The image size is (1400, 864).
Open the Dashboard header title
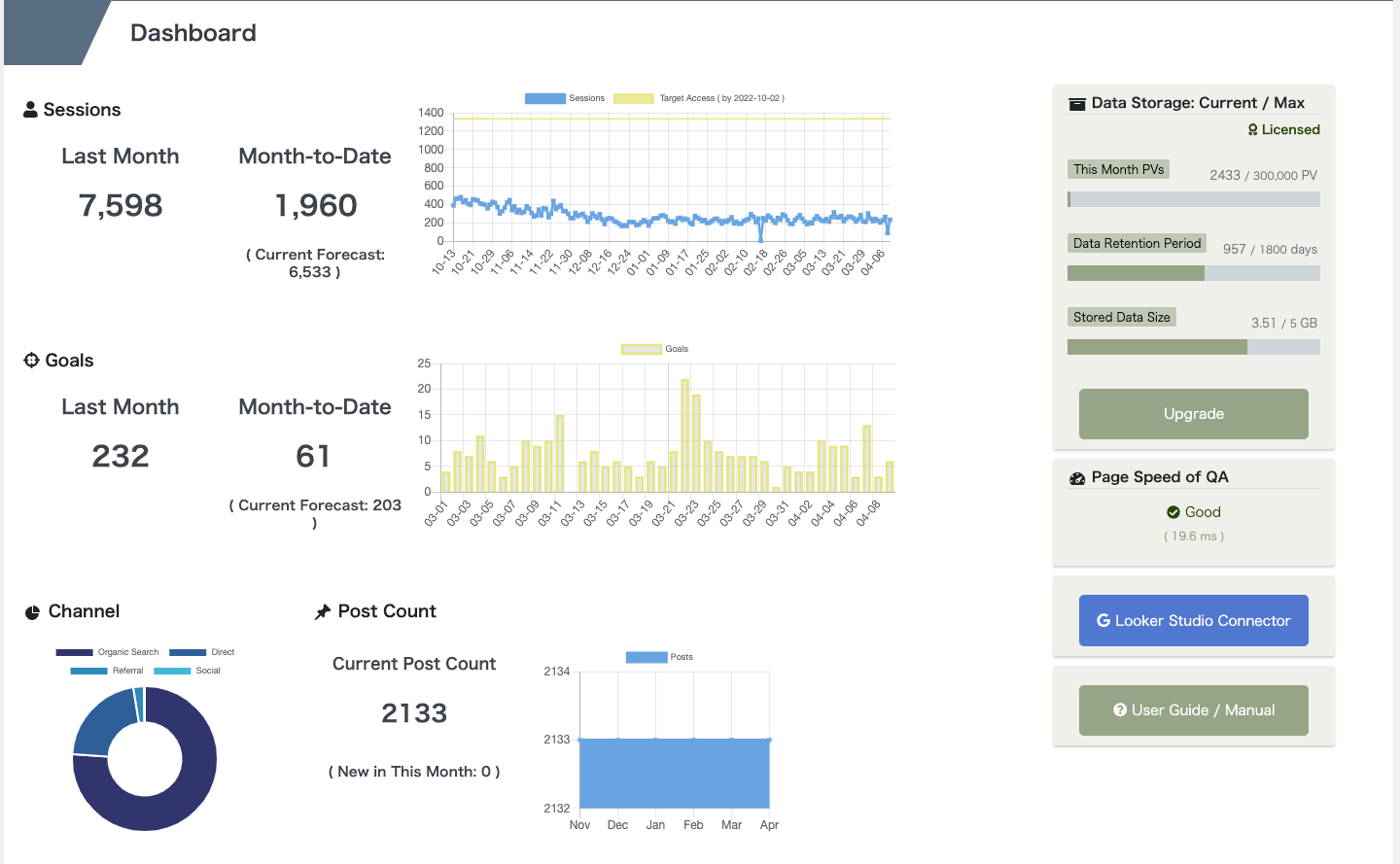click(193, 33)
